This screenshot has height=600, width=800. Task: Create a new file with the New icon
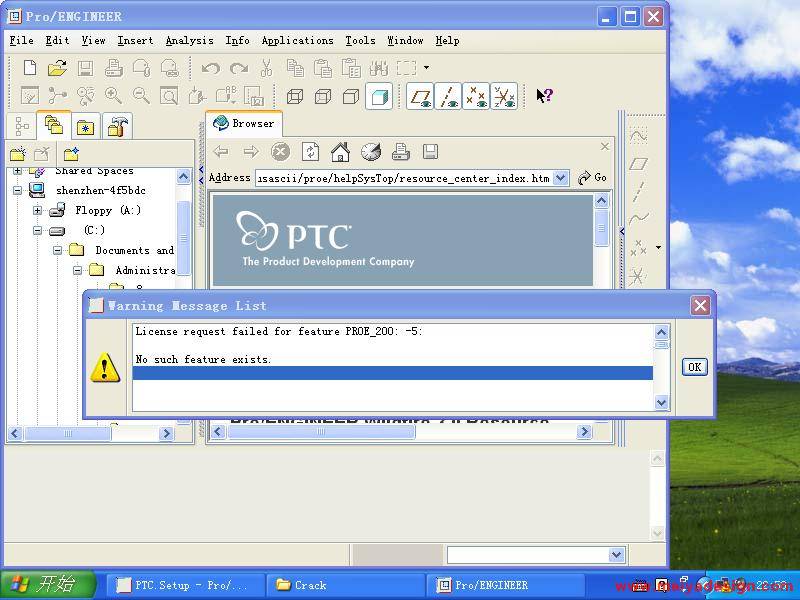pyautogui.click(x=30, y=68)
